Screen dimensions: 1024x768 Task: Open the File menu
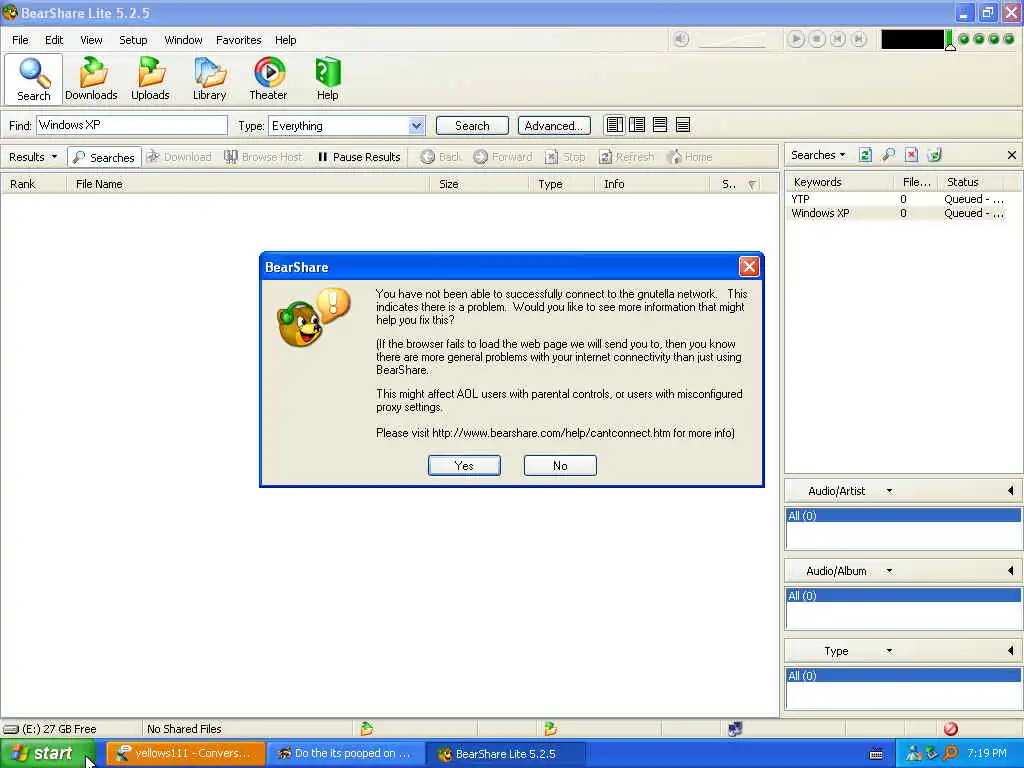(x=20, y=40)
